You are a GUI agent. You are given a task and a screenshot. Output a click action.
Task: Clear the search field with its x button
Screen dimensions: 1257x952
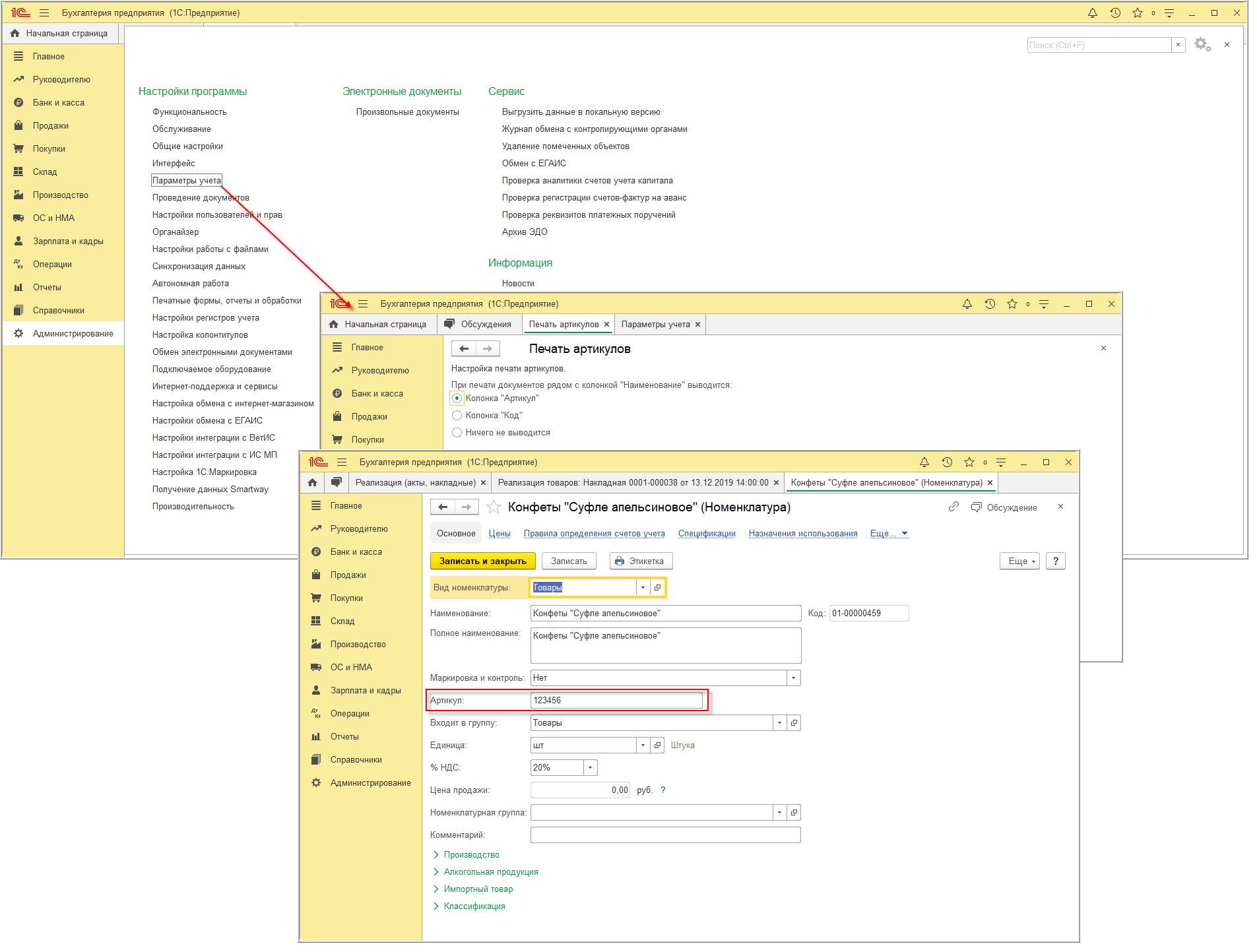(x=1178, y=45)
